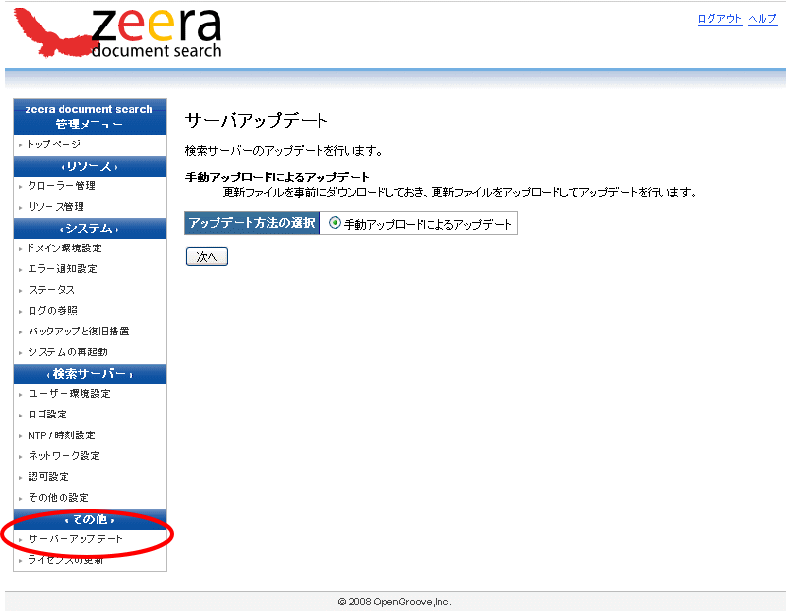This screenshot has width=786, height=612.
Task: Click the 管理メニュー sidebar header
Action: 90,117
